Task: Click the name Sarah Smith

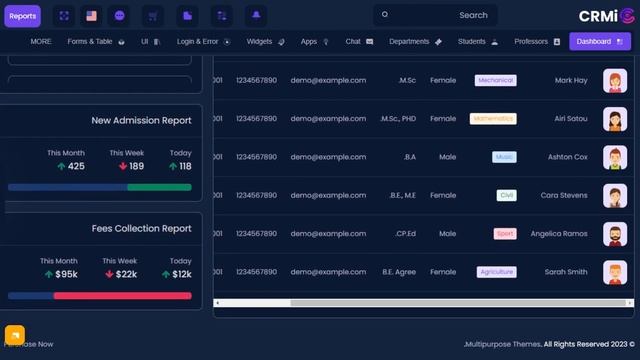Action: [x=566, y=272]
